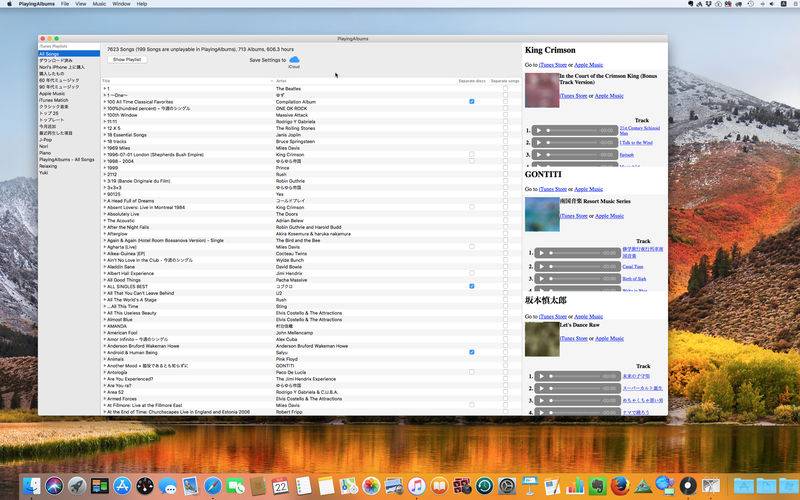
Task: Check Separate discs for 1998 - 2004
Action: [x=471, y=161]
